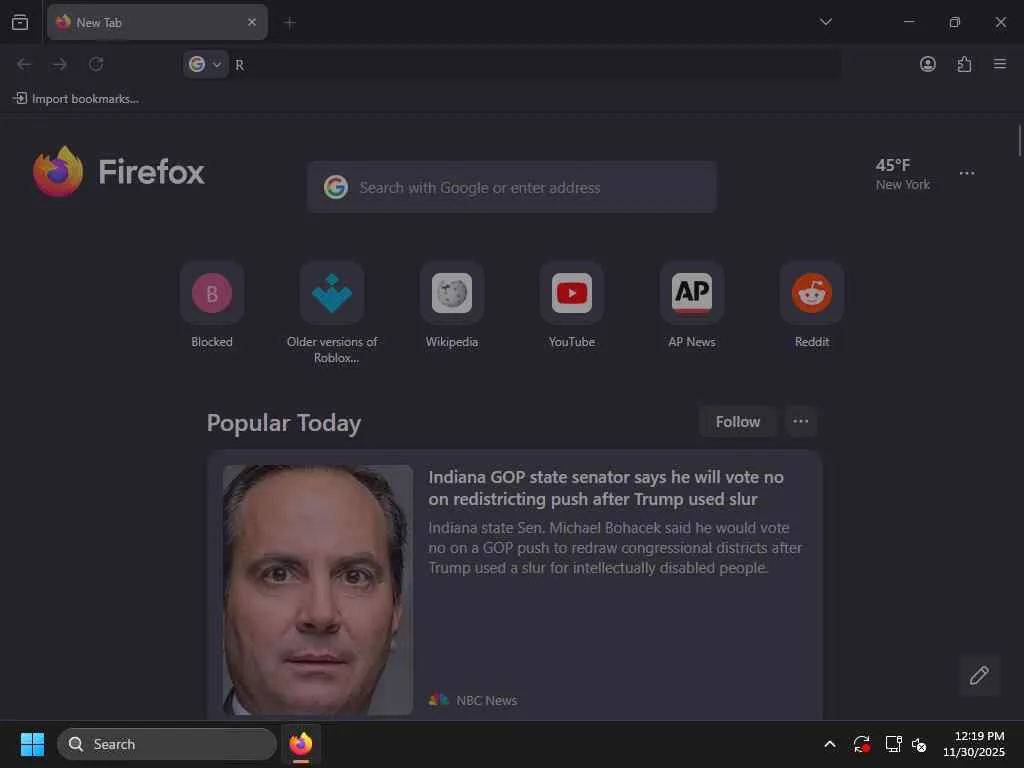
Task: Open the Indiana GOP state senator headline
Action: [x=605, y=488]
